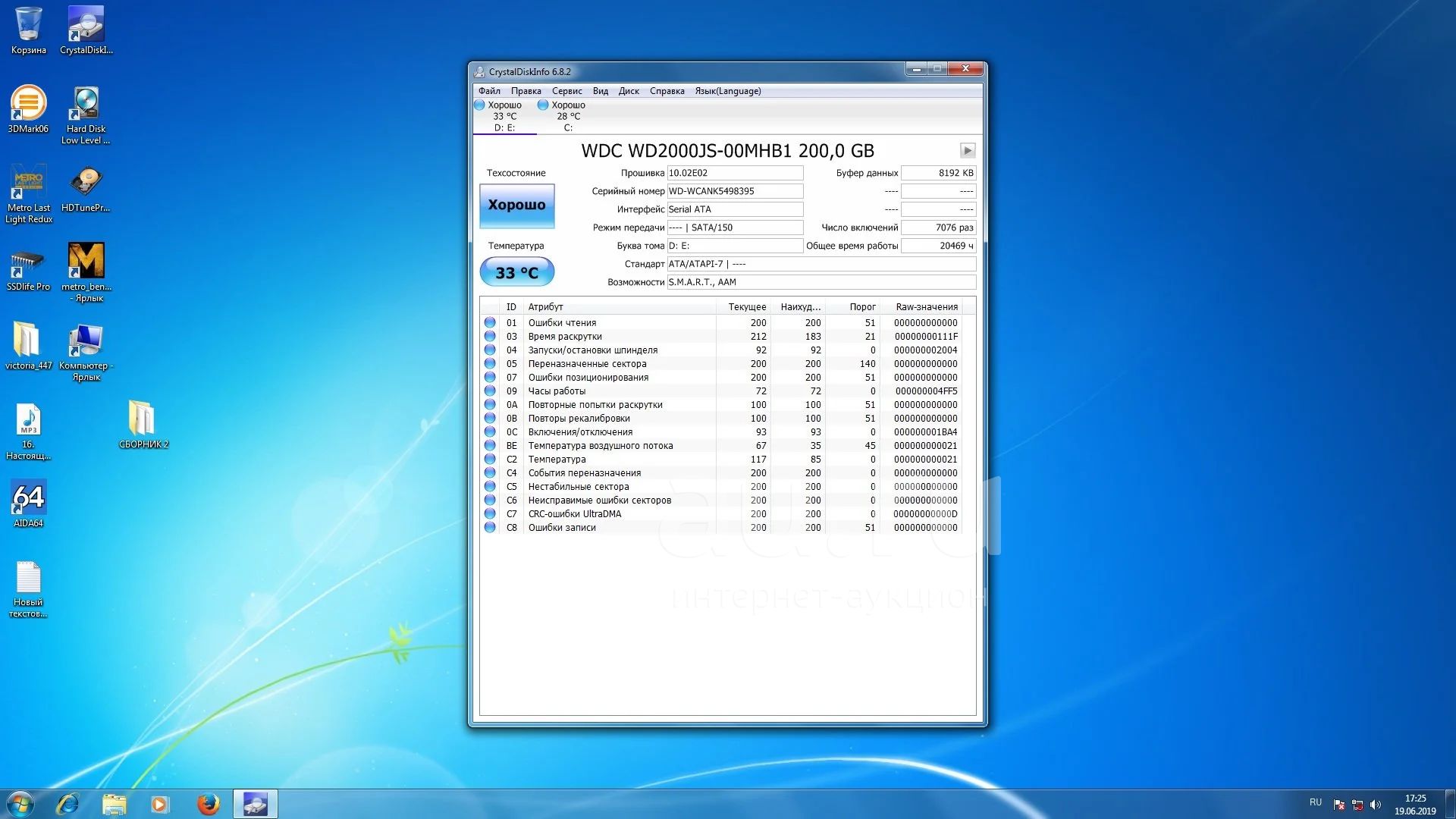Select the Время раскрутки attribute row
The width and height of the screenshot is (1456, 819).
click(721, 337)
